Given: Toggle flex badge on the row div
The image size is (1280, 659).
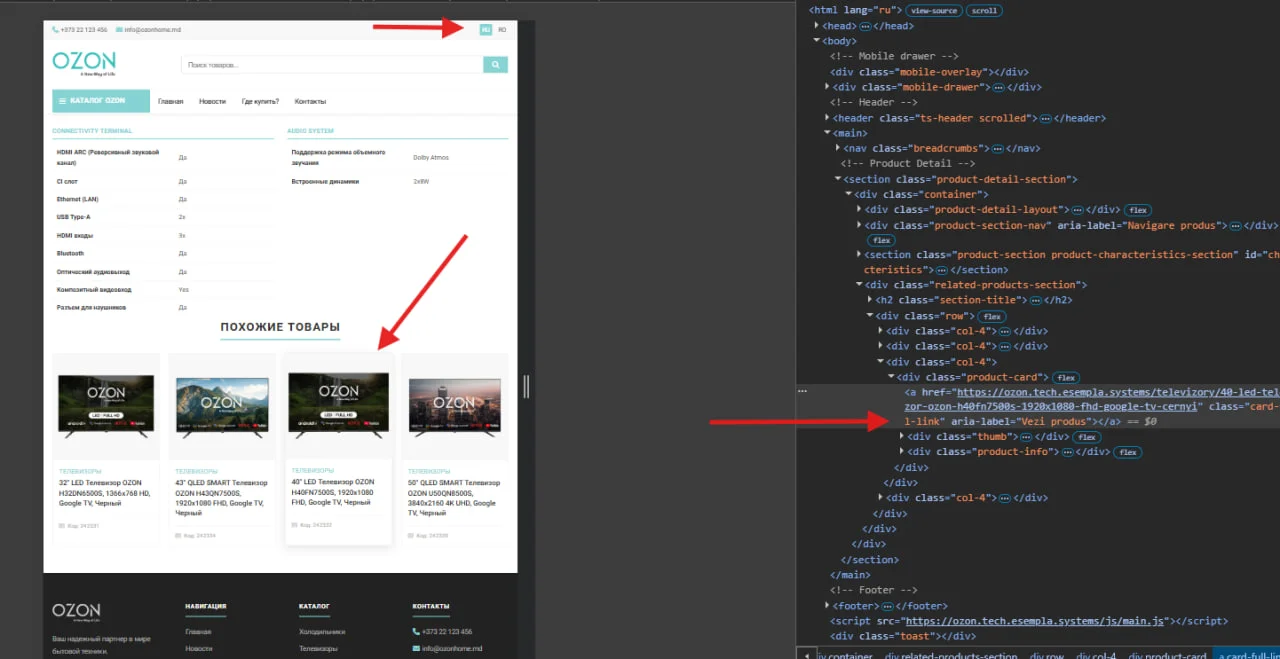Looking at the screenshot, I should pos(991,316).
